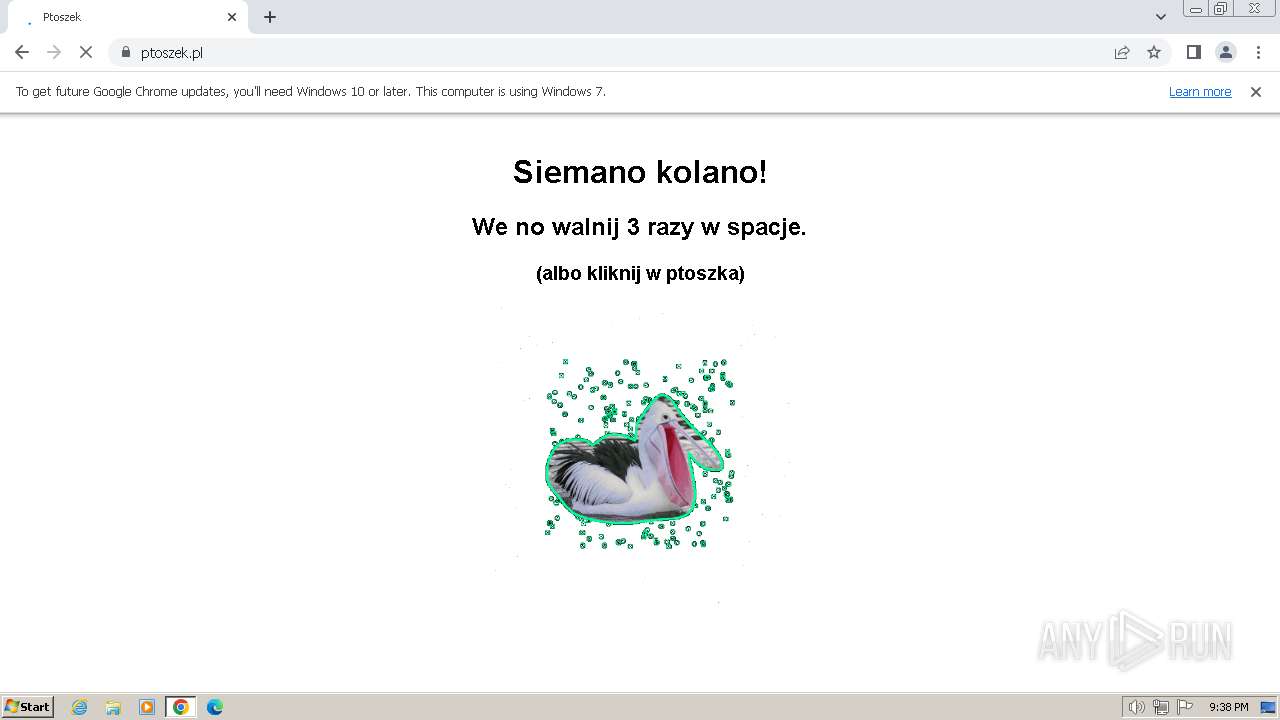This screenshot has height=720, width=1280.
Task: Open Chrome three-dot menu
Action: tap(1259, 52)
